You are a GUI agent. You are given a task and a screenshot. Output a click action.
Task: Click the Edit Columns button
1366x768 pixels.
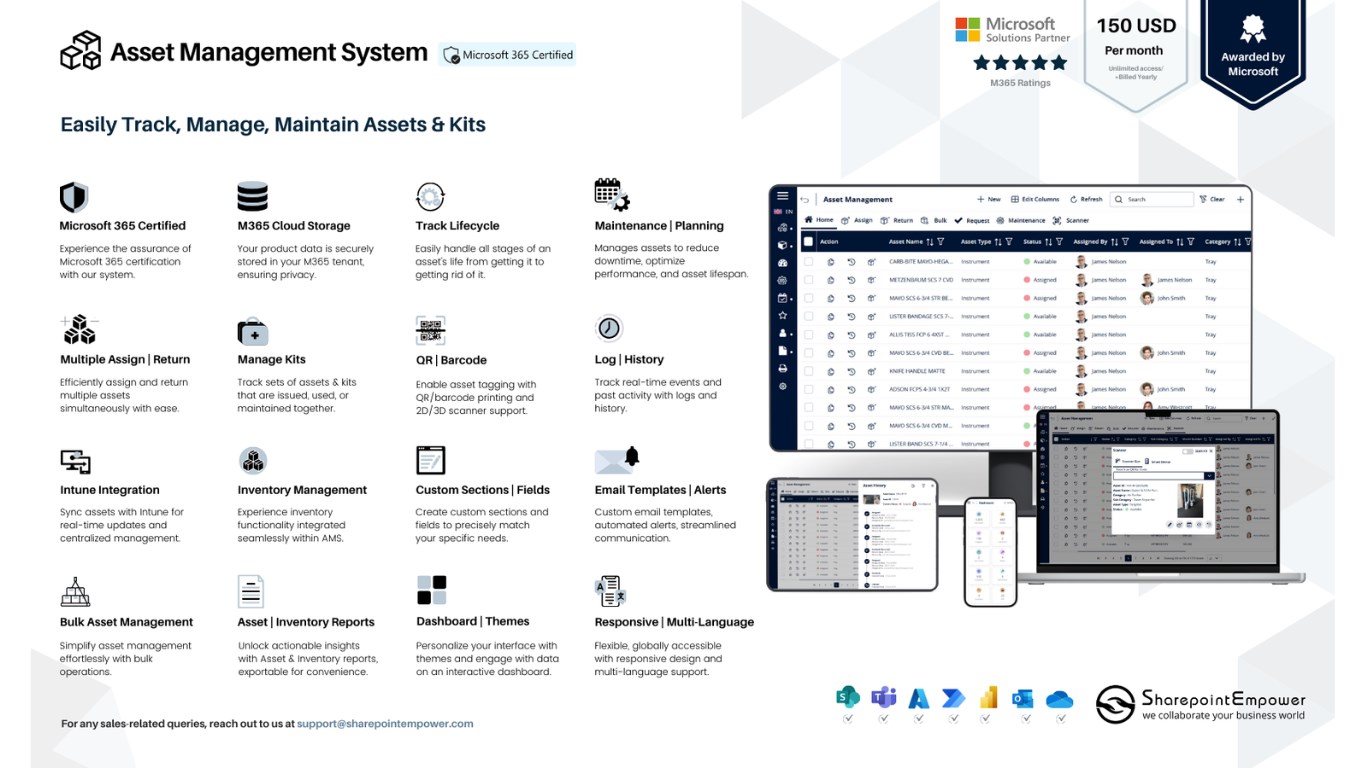pos(1035,199)
